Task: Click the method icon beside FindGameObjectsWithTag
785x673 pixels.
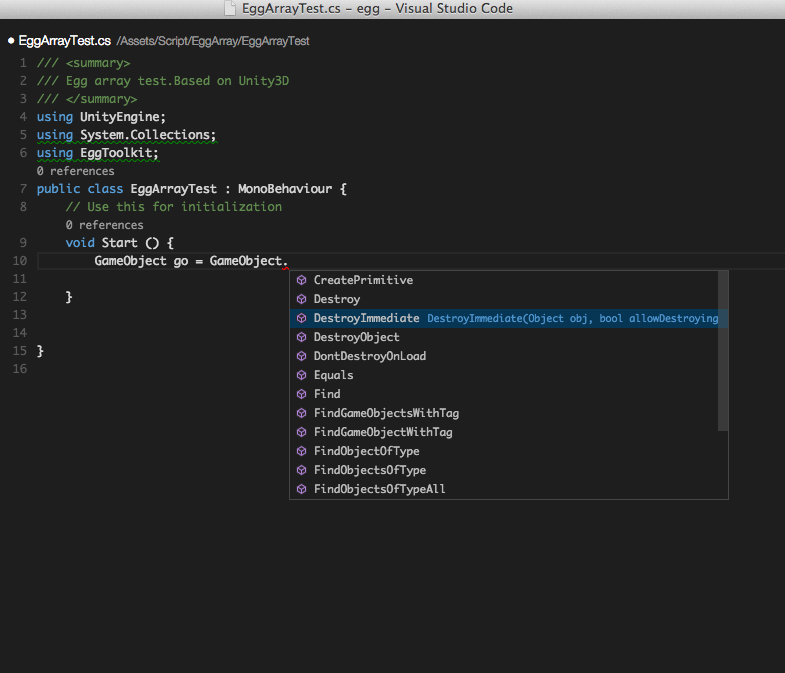Action: pyautogui.click(x=301, y=413)
